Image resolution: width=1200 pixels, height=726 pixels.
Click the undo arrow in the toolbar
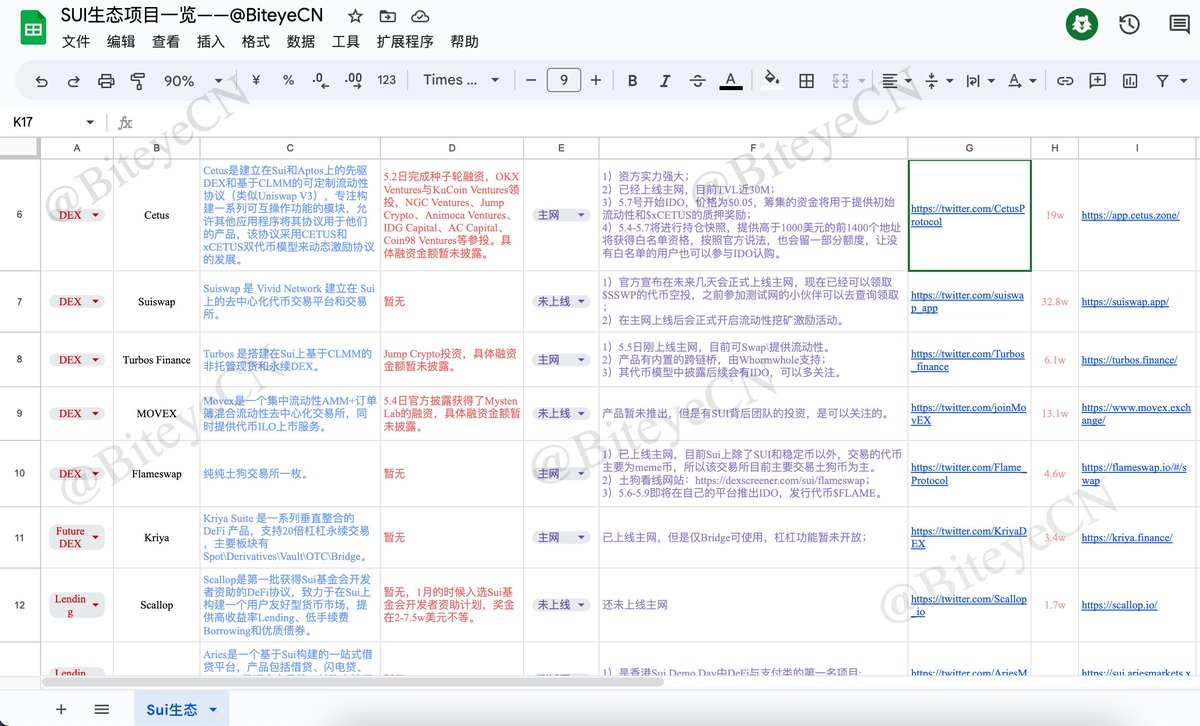[x=41, y=81]
